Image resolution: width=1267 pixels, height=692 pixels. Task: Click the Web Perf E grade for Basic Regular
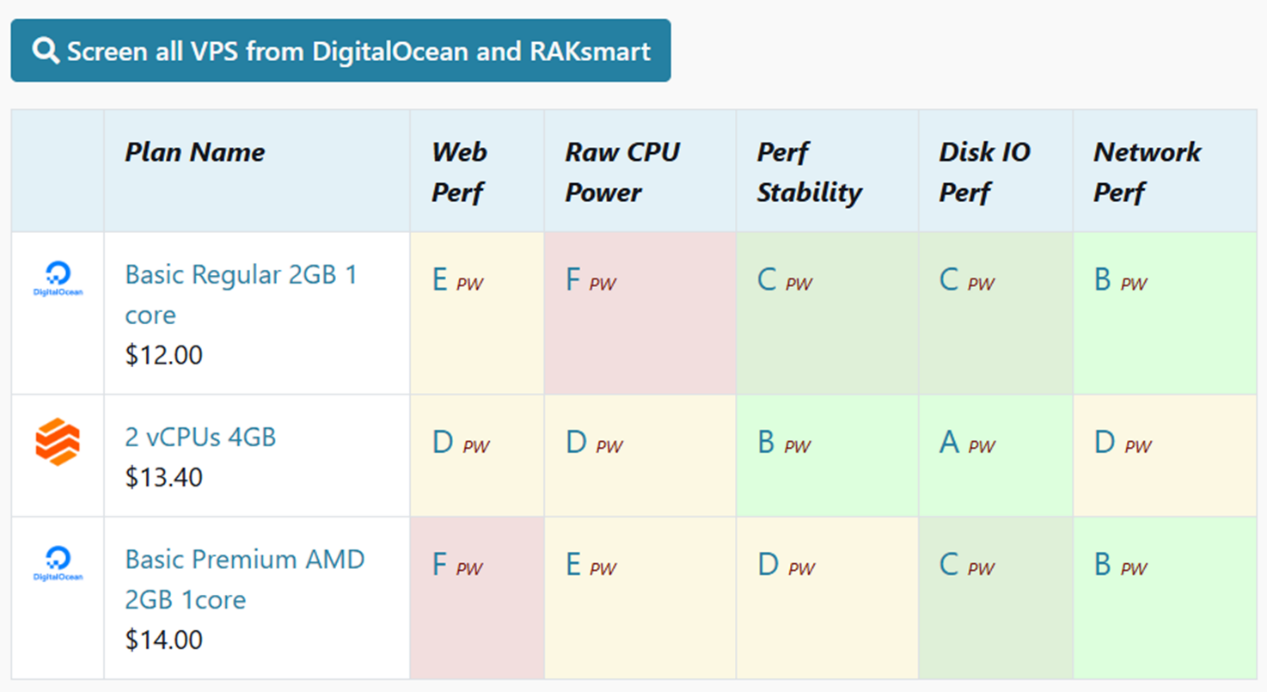click(x=440, y=280)
